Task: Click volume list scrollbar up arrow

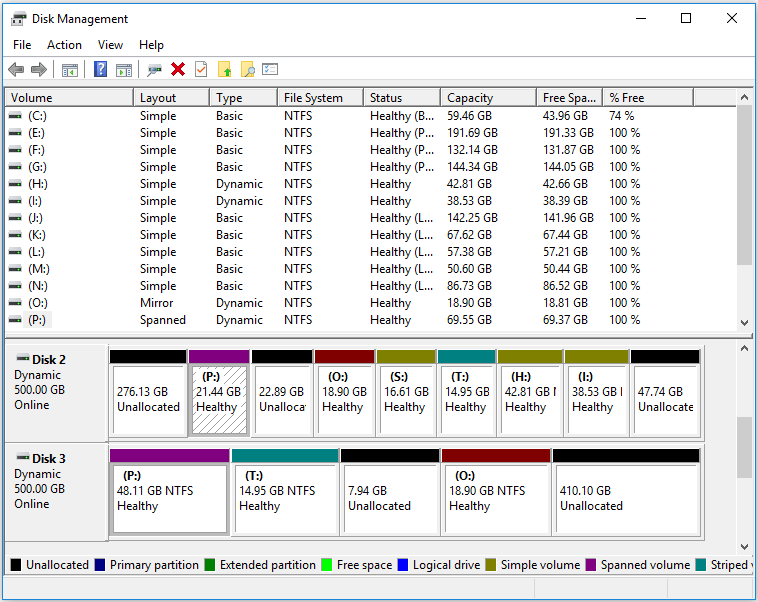Action: 744,97
